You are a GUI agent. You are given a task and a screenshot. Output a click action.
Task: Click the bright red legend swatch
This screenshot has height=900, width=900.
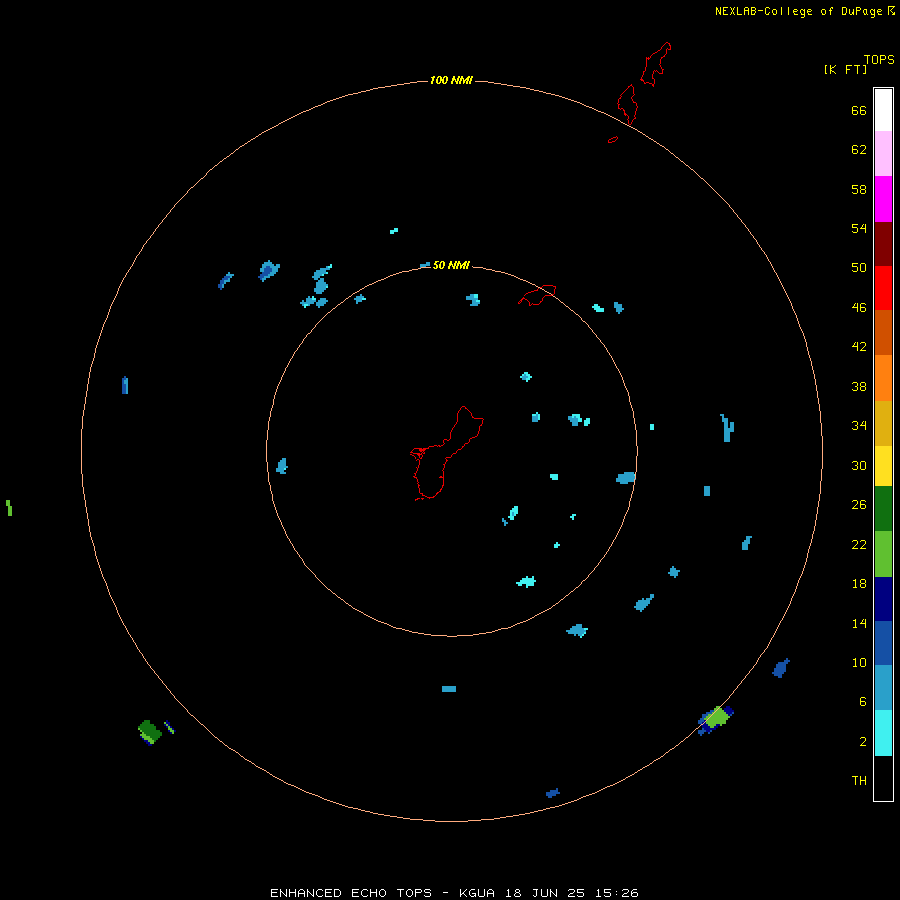tap(883, 288)
